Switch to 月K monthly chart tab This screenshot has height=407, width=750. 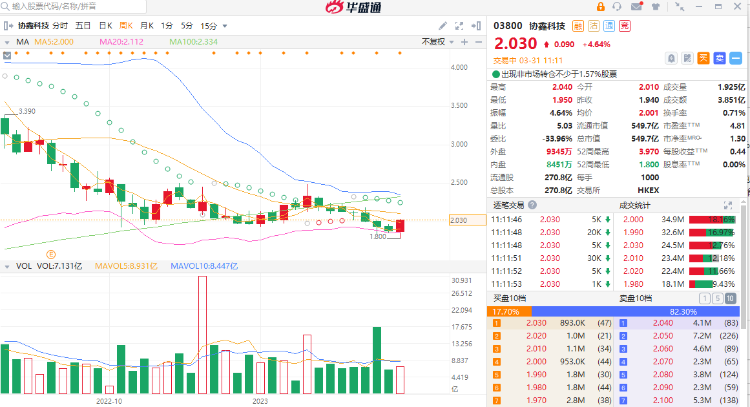[x=146, y=26]
